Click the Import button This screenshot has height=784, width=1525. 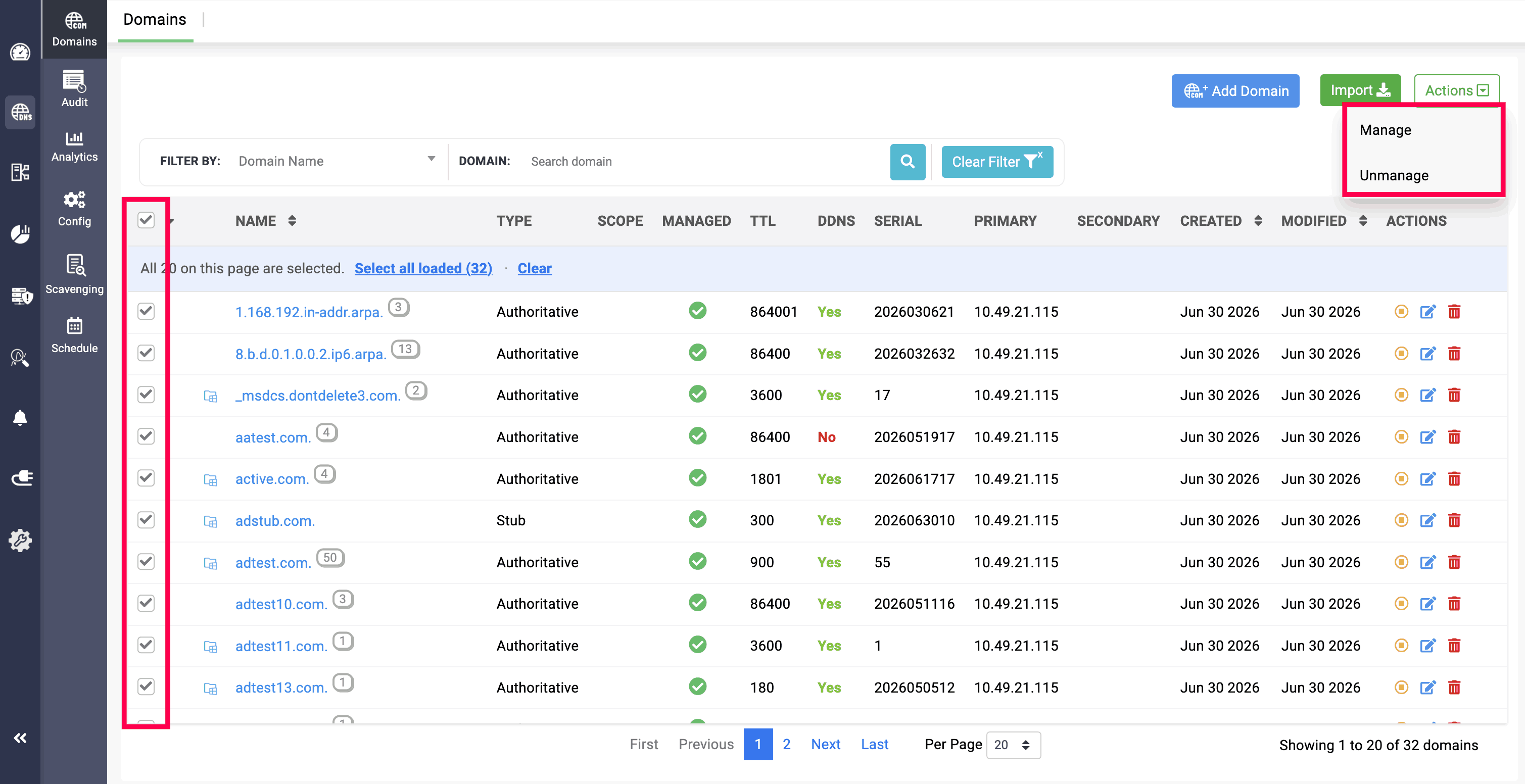1360,90
